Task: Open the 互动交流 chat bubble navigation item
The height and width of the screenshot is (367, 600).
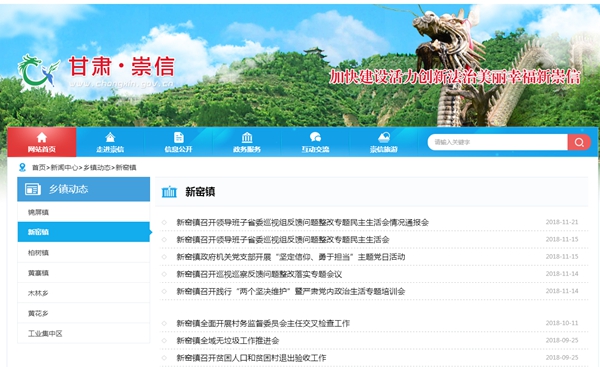Action: (x=315, y=142)
